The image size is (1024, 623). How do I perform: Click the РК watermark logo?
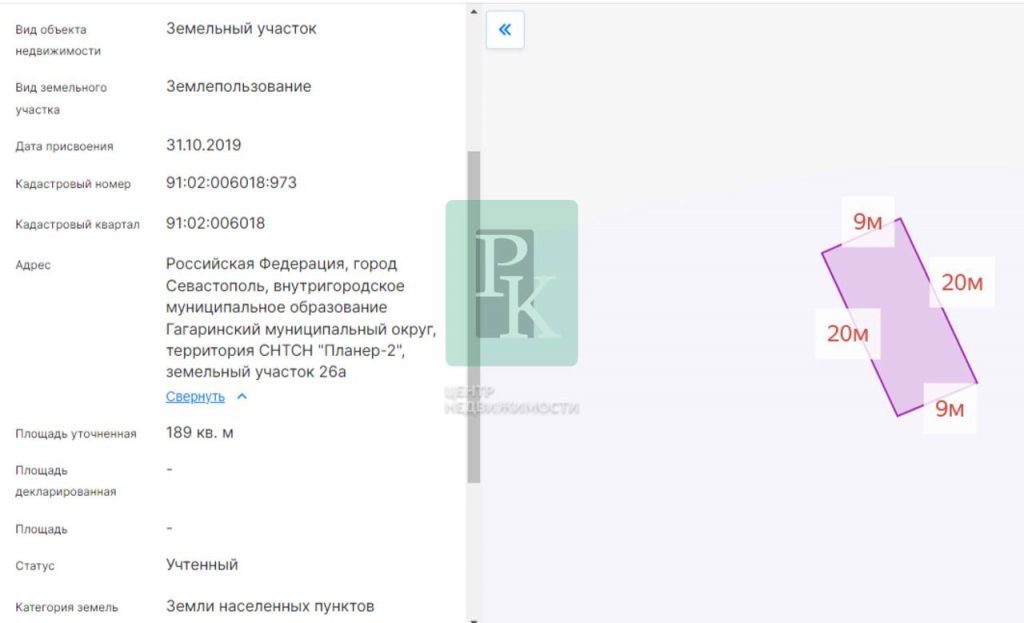click(x=512, y=283)
